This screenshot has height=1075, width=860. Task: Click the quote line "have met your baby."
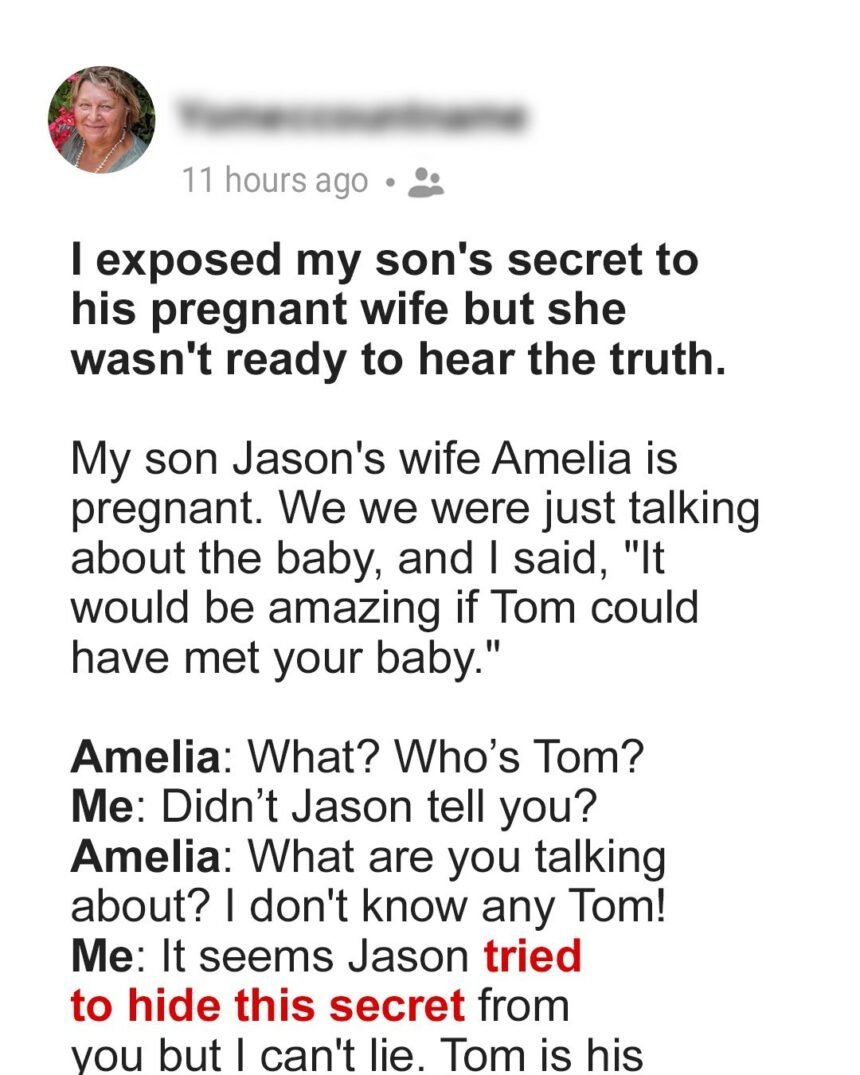click(287, 658)
